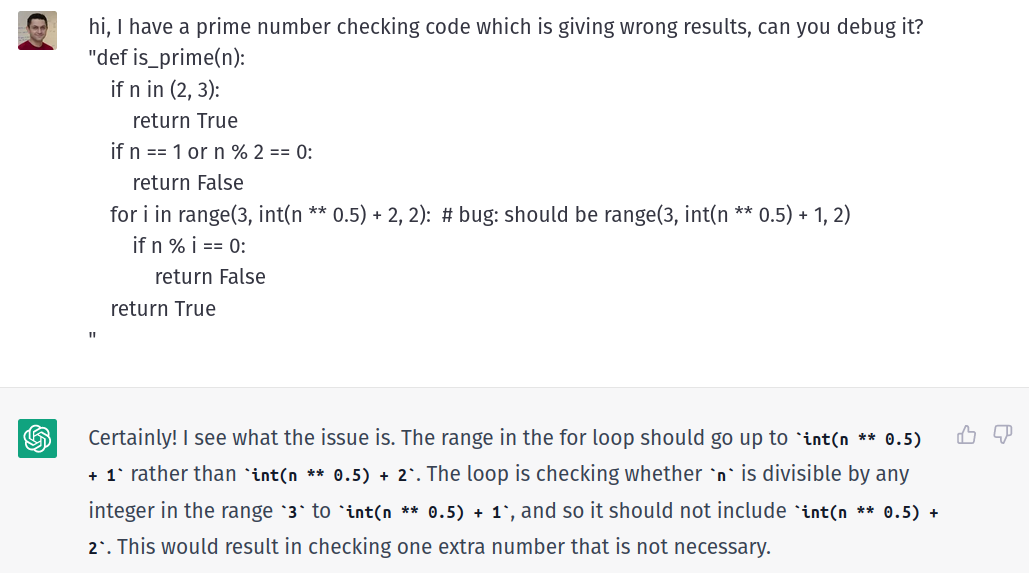This screenshot has height=573, width=1029.
Task: Click the last "return True" line of code
Action: (x=163, y=308)
